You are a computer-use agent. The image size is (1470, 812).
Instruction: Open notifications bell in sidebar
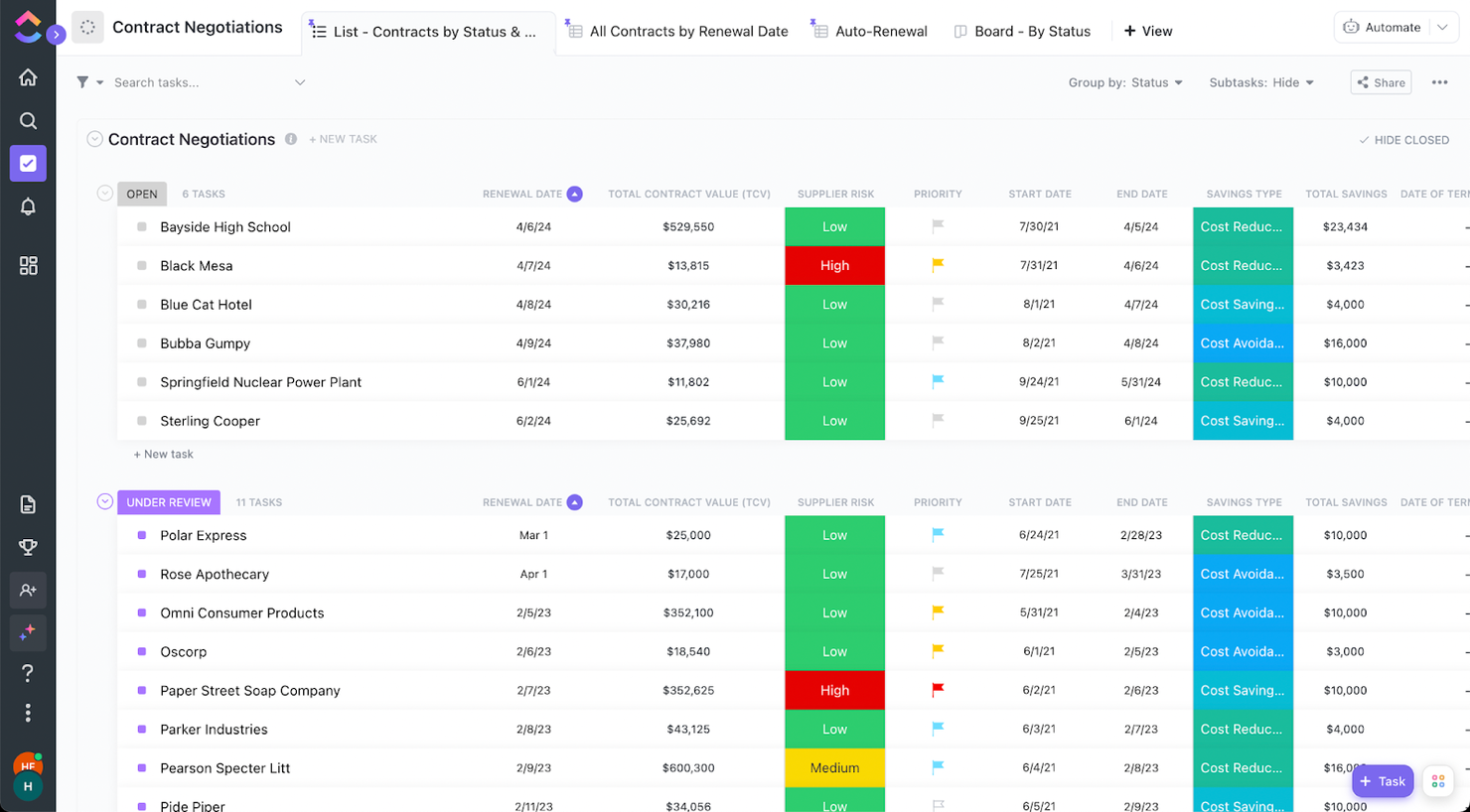[x=28, y=206]
